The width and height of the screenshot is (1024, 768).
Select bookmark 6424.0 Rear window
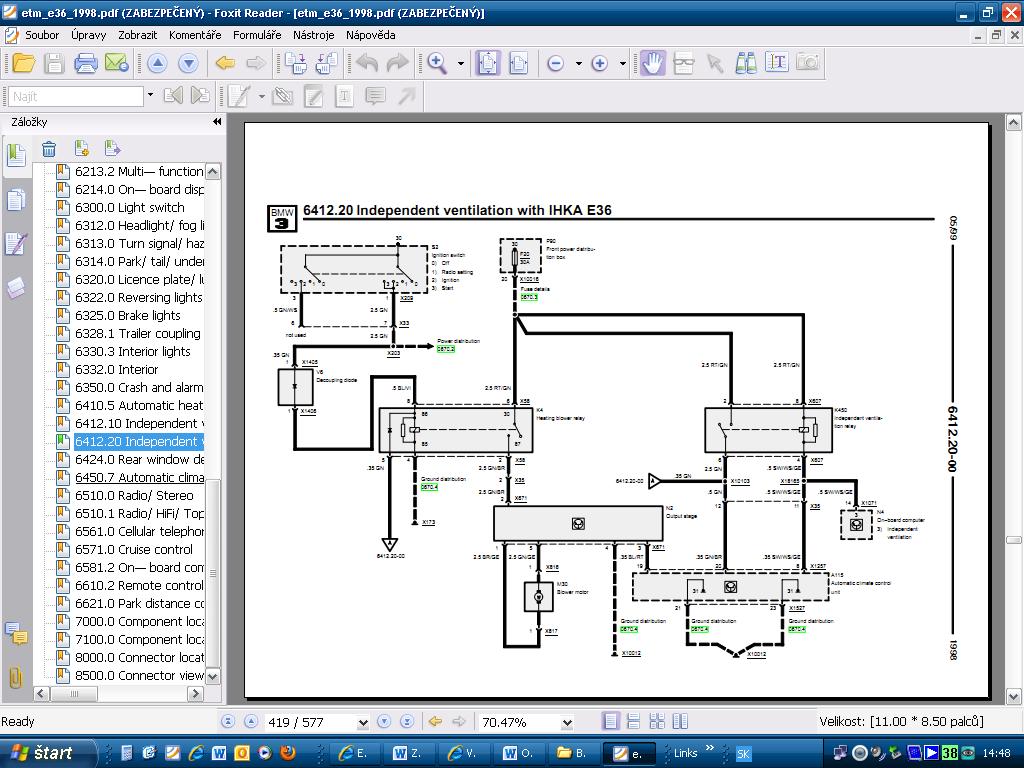coord(138,460)
